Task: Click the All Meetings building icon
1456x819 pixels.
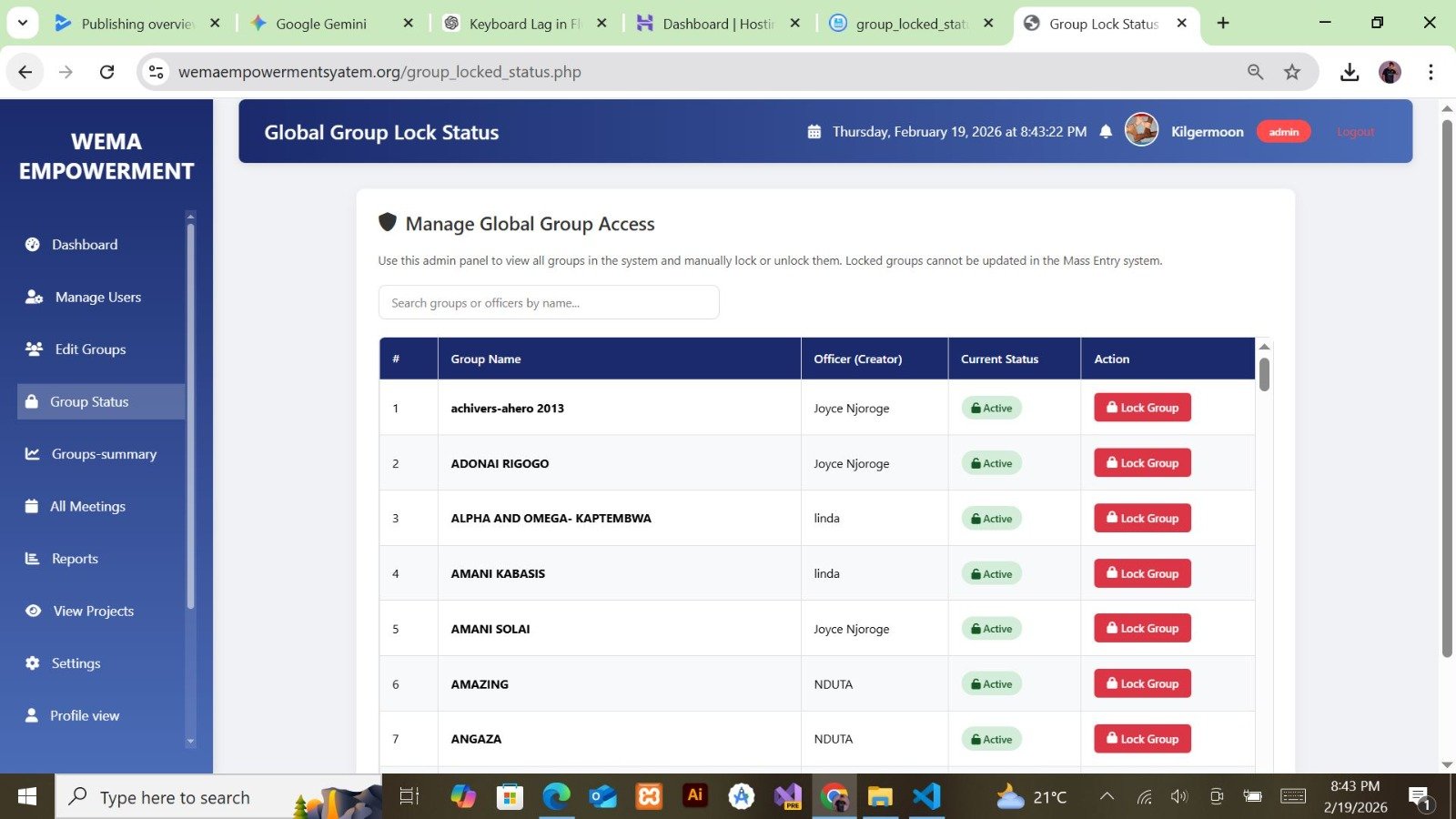Action: (33, 506)
